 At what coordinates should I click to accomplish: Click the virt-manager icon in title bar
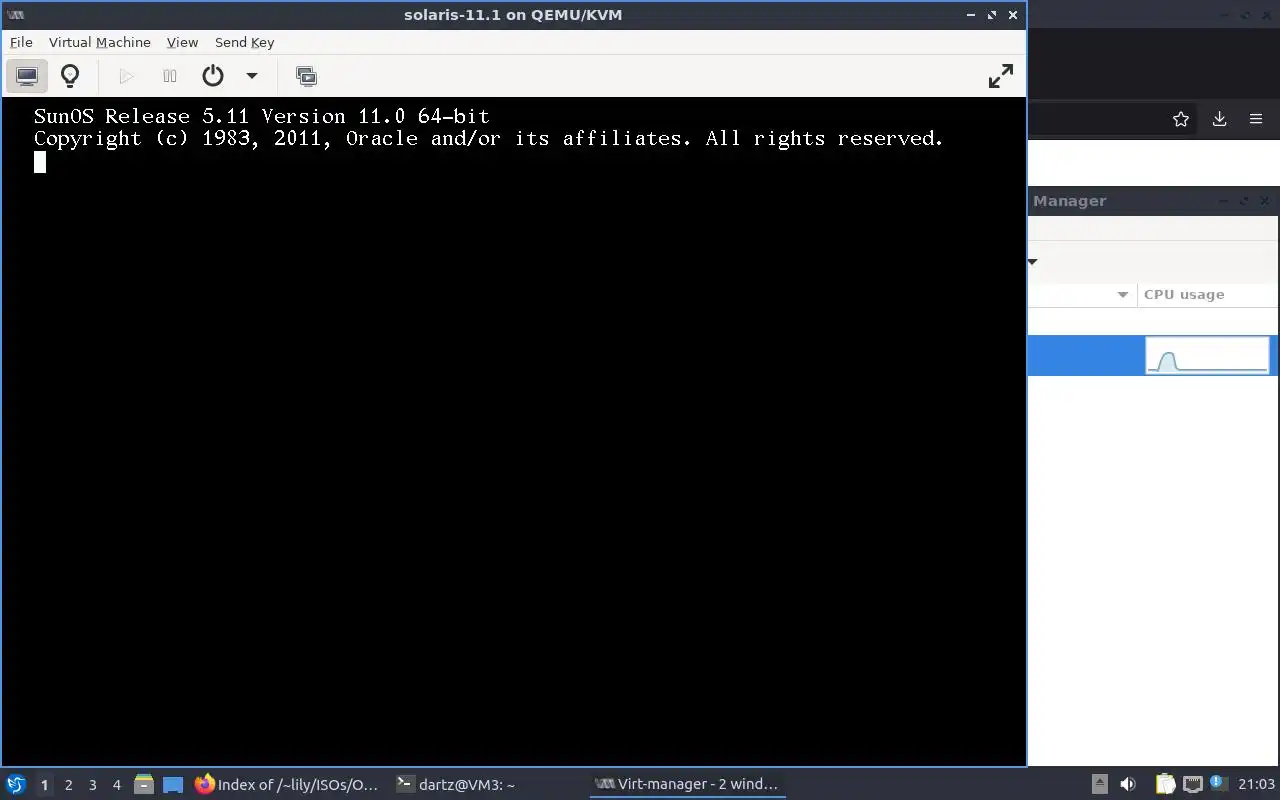(x=15, y=15)
